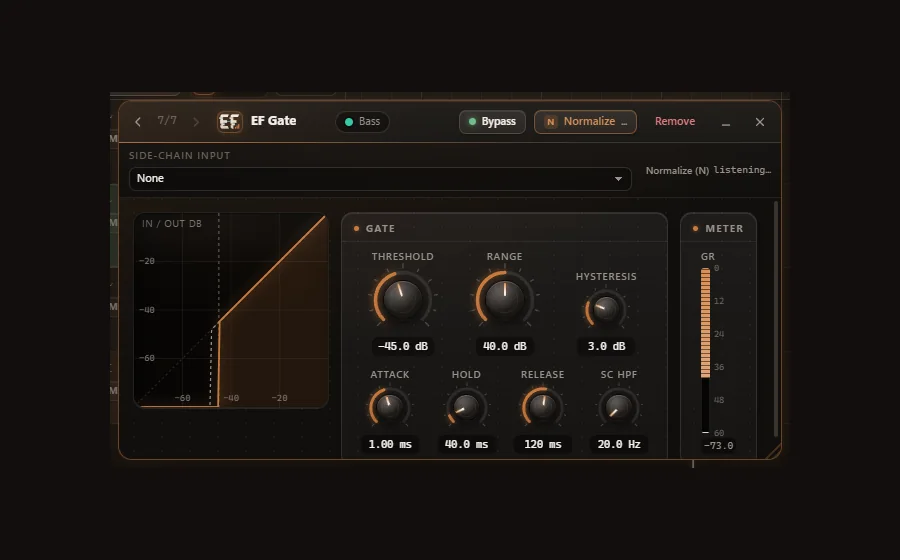Click the Normalize button
Image resolution: width=900 pixels, height=560 pixels.
tap(585, 122)
